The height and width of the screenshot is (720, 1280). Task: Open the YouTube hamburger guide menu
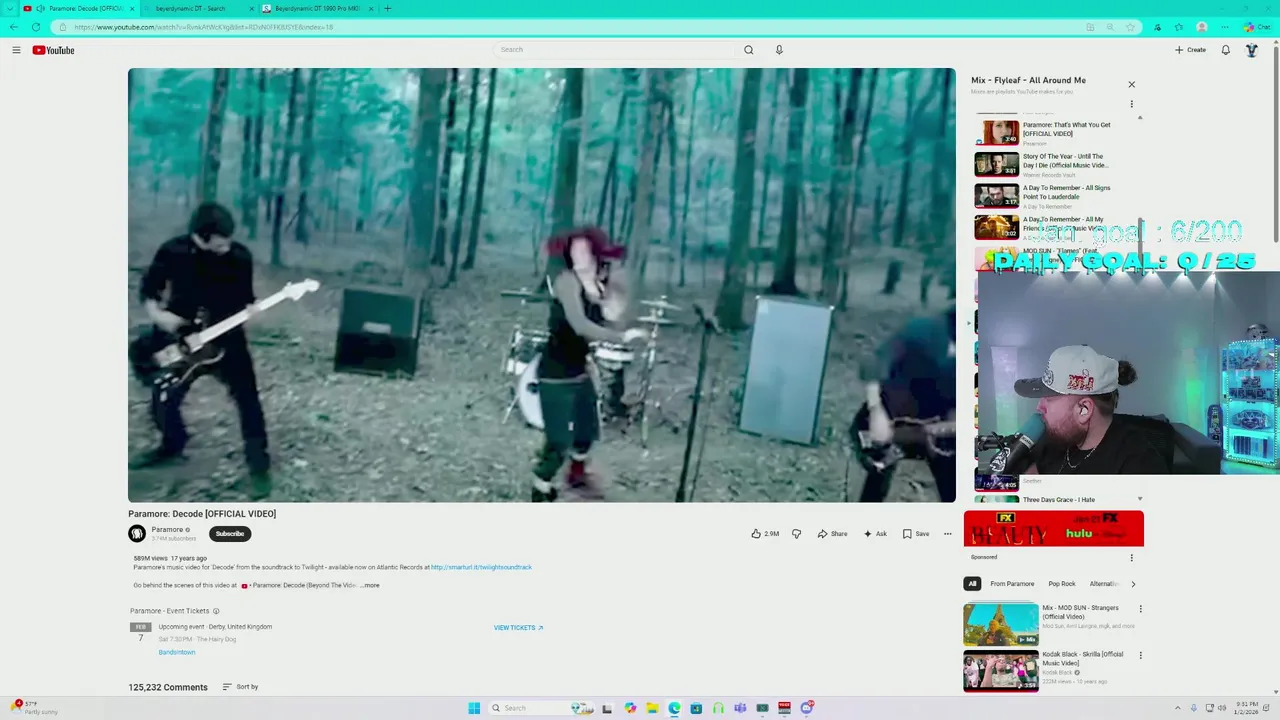coord(16,50)
